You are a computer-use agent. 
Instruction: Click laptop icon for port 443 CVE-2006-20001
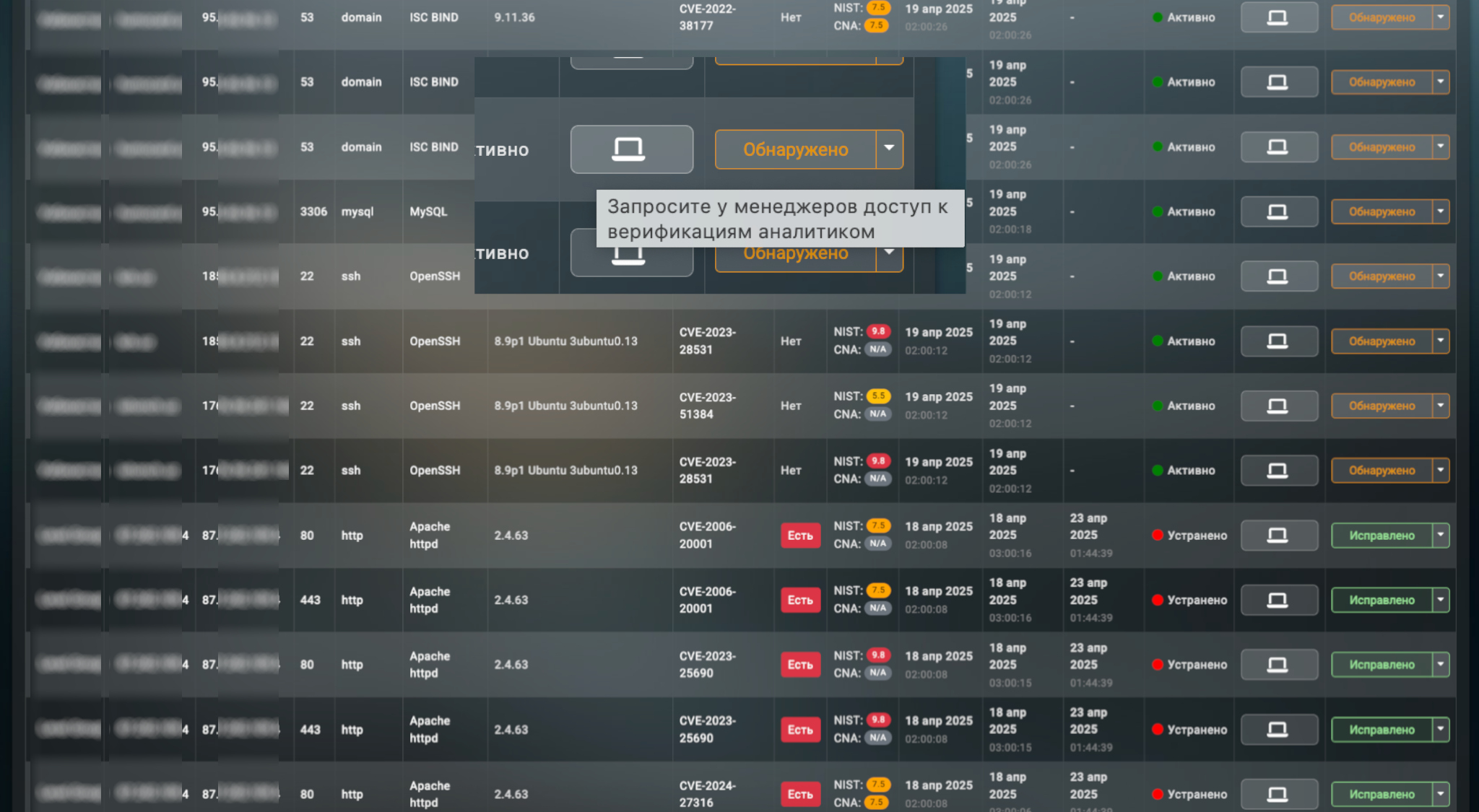(1278, 600)
